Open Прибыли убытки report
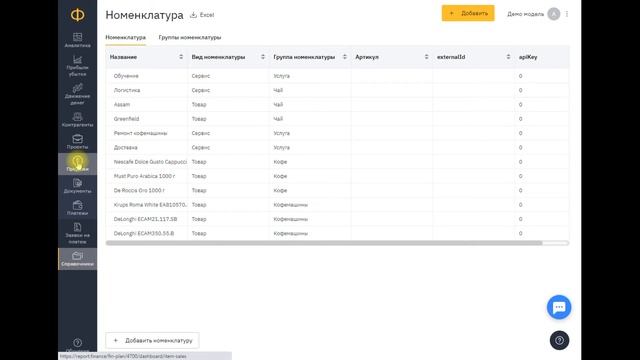This screenshot has width=640, height=360. 78,66
